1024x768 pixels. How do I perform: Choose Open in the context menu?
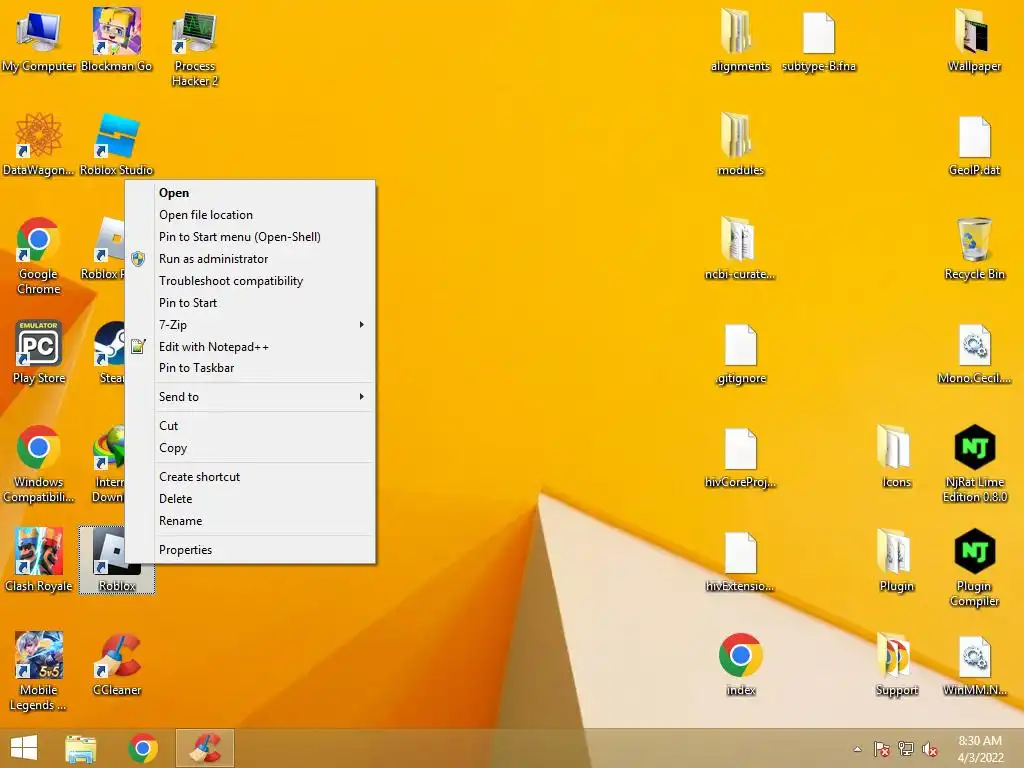[264, 193]
